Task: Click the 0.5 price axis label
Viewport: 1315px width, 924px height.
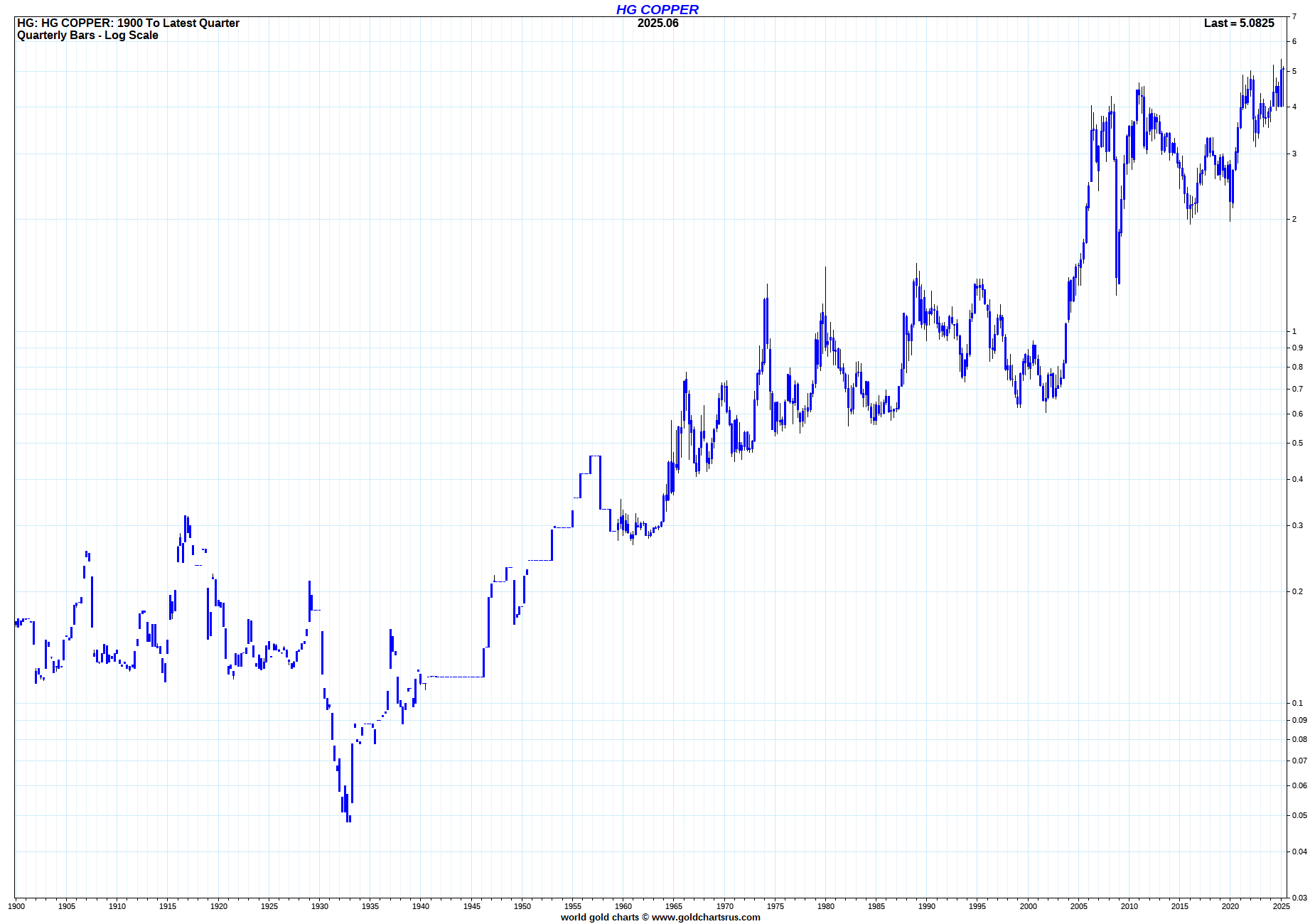Action: 1297,443
